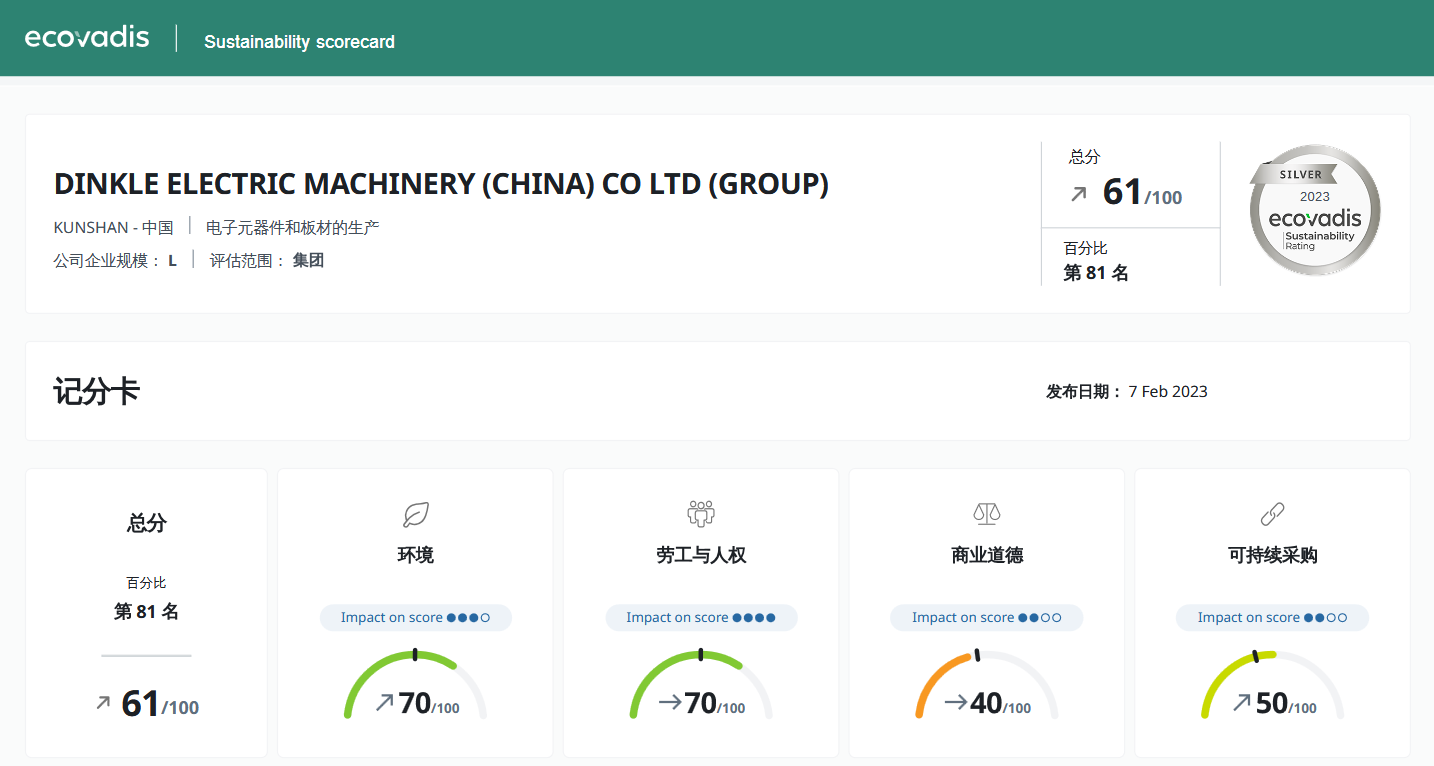Image resolution: width=1434 pixels, height=766 pixels.
Task: Click the header overall score 61/100
Action: (1142, 192)
